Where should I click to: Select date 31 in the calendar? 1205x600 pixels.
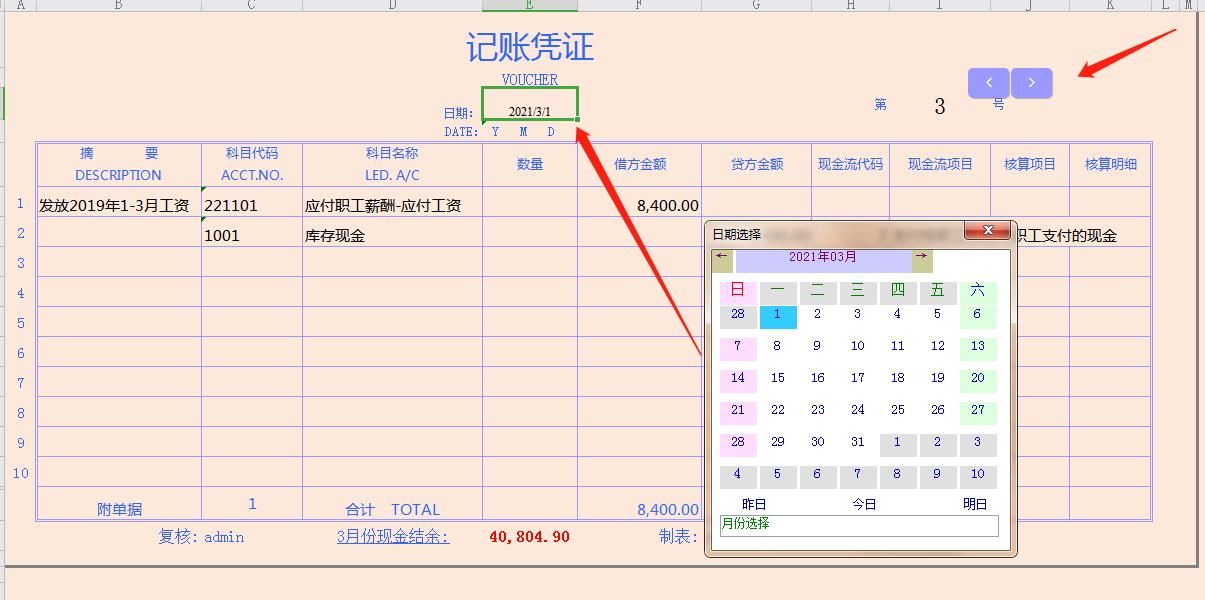point(857,442)
